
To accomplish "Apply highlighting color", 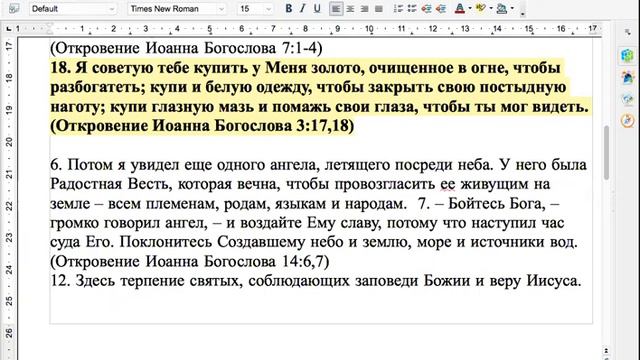I will coord(481,9).
